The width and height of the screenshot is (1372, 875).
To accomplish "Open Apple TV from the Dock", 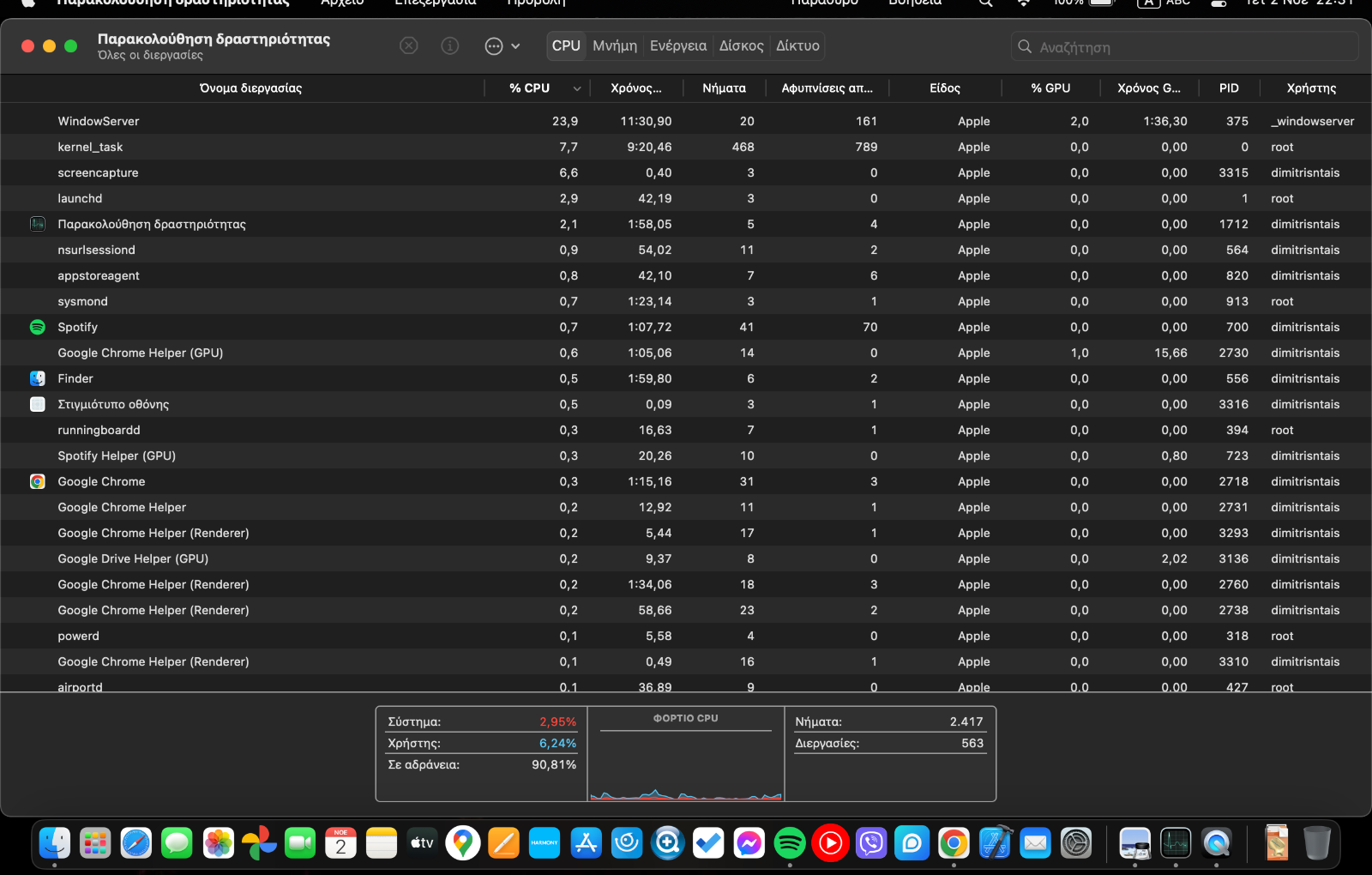I will click(x=422, y=843).
